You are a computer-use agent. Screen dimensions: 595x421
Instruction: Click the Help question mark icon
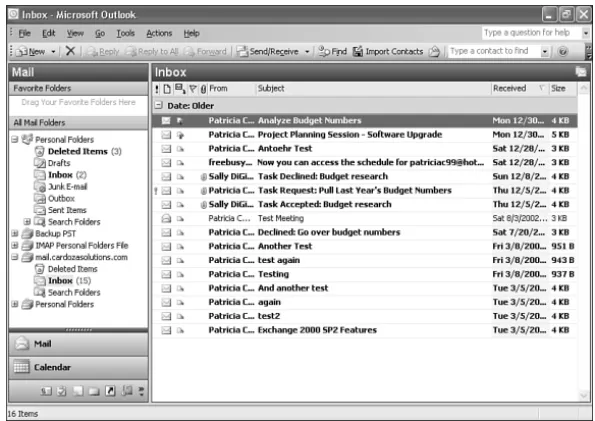click(x=563, y=51)
